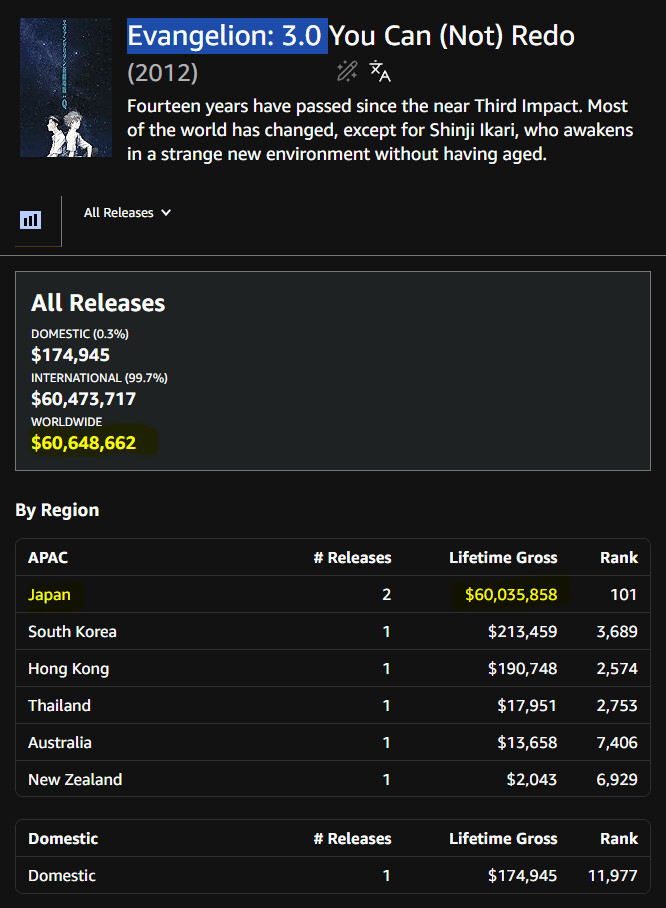Click Japan's lifetime gross $60,035,858
Screen dimensions: 666x908
tap(511, 594)
